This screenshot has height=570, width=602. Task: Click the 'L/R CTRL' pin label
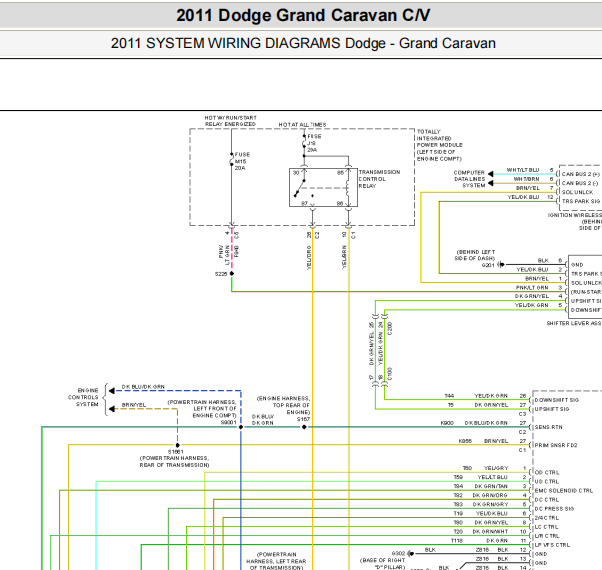coord(547,536)
